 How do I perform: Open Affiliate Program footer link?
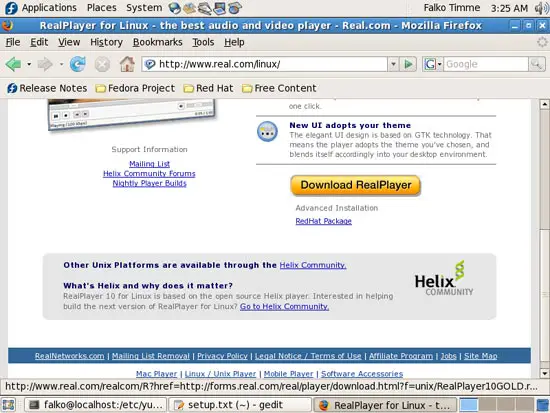[x=401, y=356]
